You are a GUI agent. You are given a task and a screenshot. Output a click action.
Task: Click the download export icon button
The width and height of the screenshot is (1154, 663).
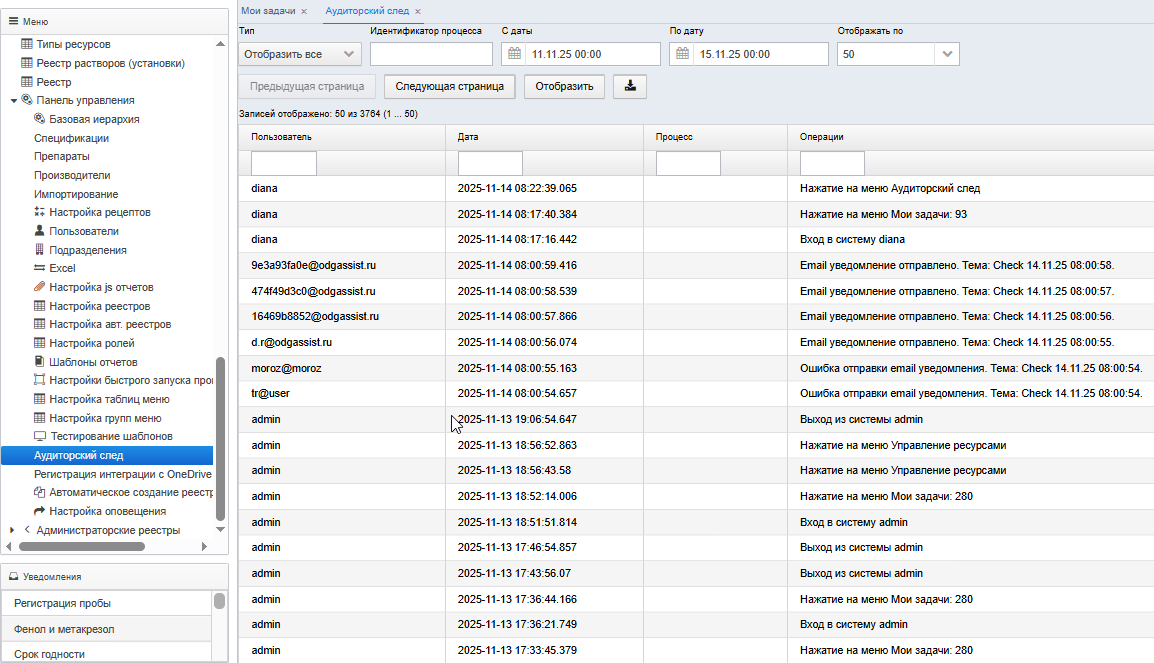click(630, 86)
